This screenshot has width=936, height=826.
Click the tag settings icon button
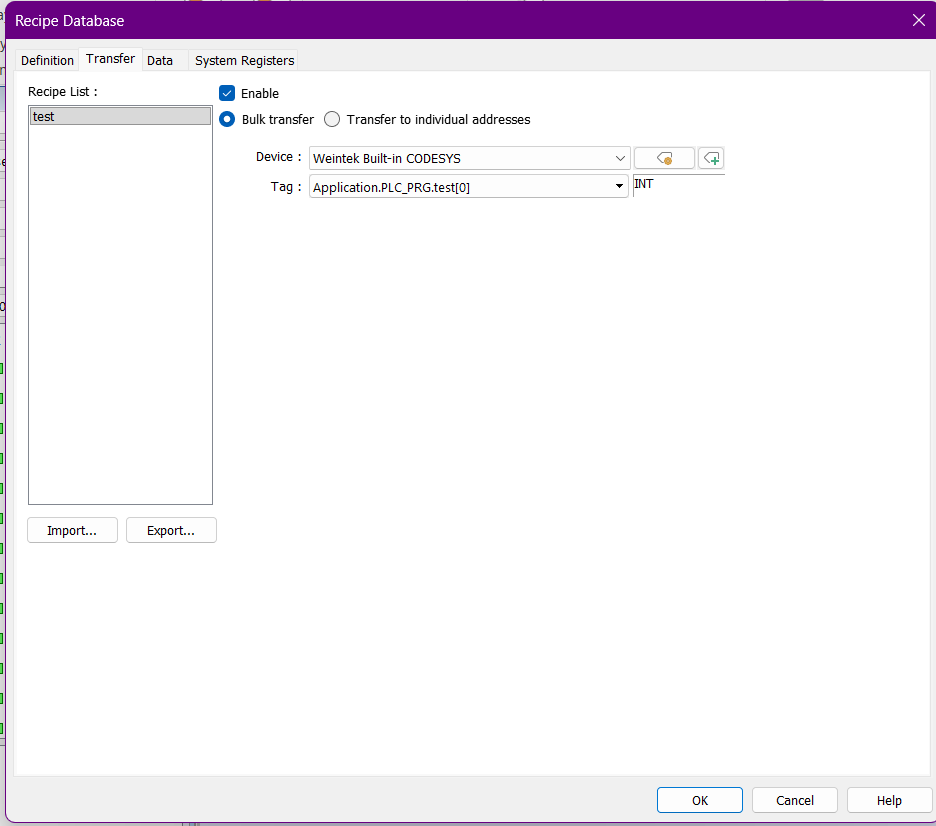[664, 158]
